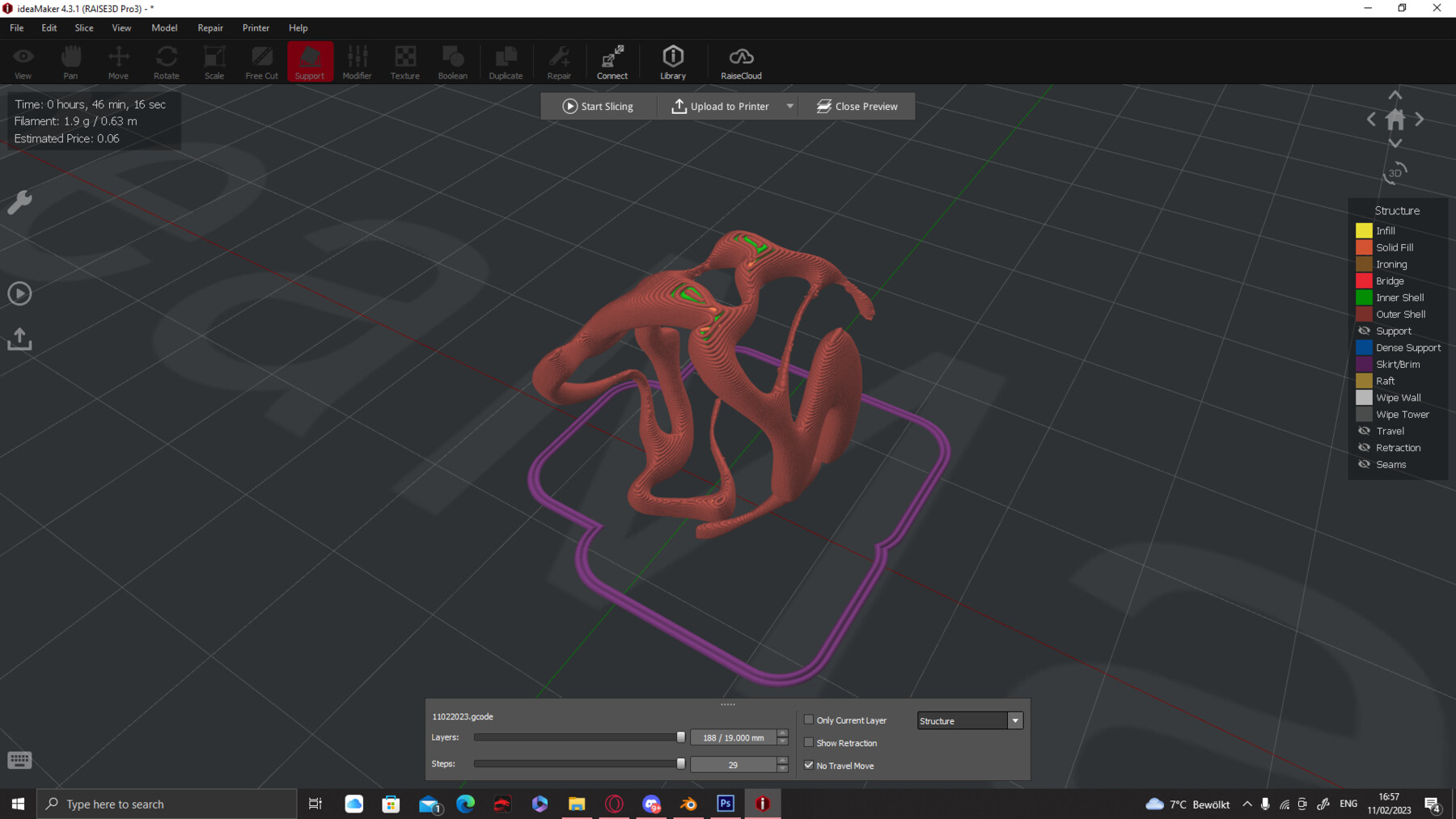The width and height of the screenshot is (1456, 819).
Task: Click Start Slicing
Action: click(598, 106)
